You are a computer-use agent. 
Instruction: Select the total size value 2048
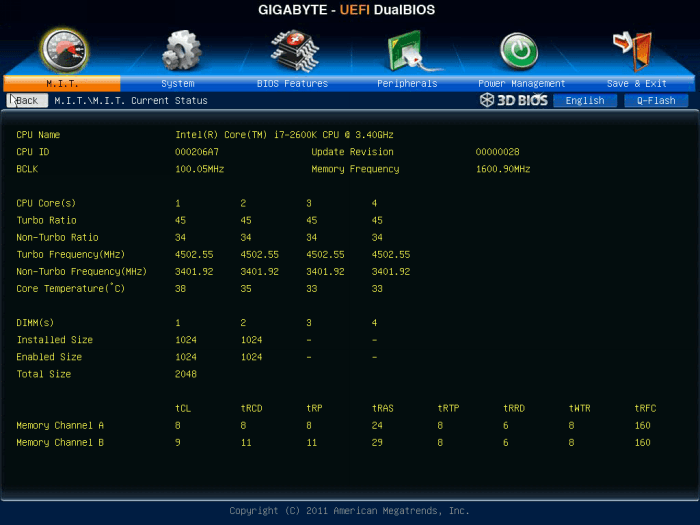point(186,374)
